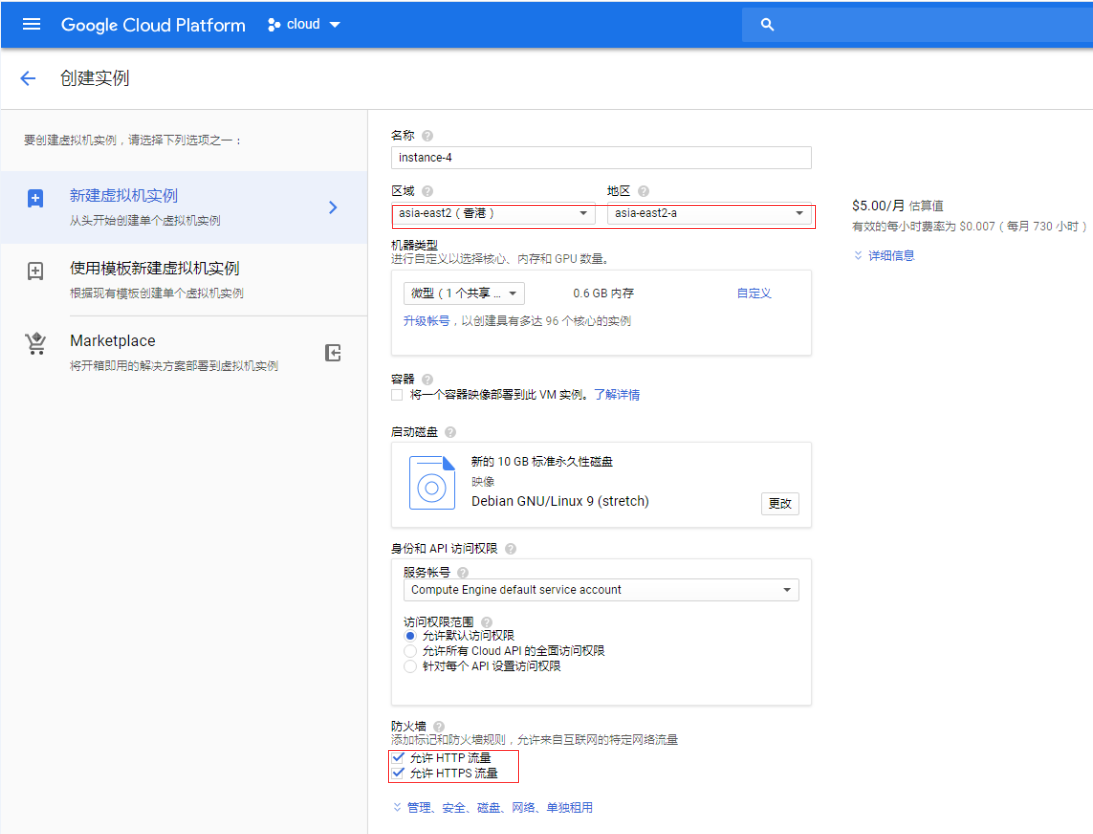Toggle 允许 HTTPS 流量 checkbox
This screenshot has width=1093, height=834.
(x=398, y=773)
